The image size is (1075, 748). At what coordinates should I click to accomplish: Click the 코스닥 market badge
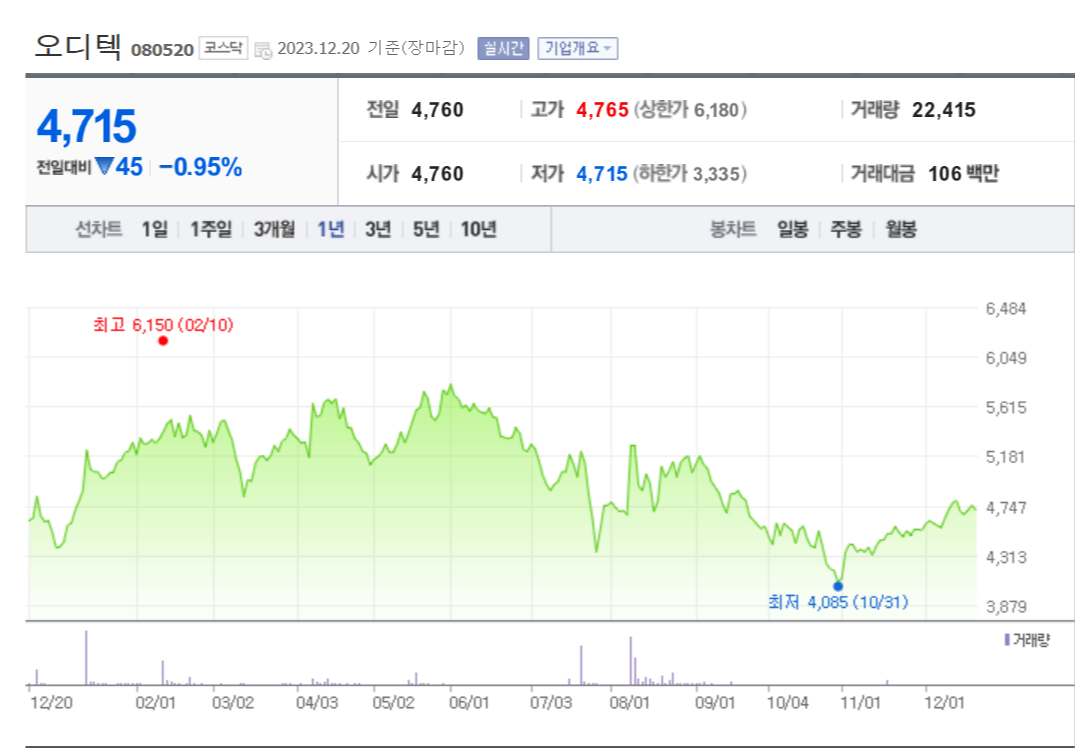point(224,48)
